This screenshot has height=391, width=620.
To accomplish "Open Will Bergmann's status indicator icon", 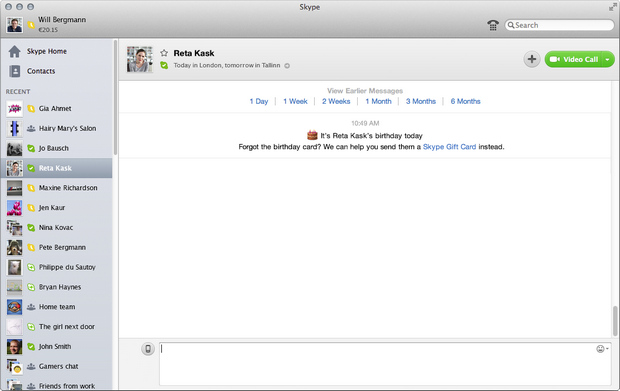I will pos(31,25).
